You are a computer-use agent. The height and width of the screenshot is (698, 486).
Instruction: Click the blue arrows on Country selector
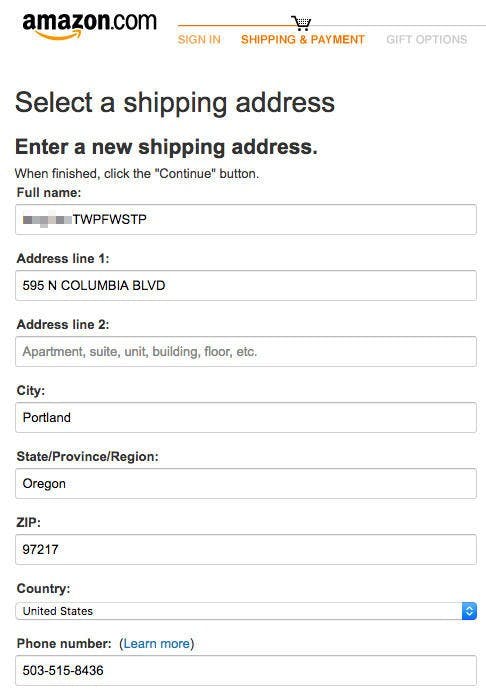469,611
